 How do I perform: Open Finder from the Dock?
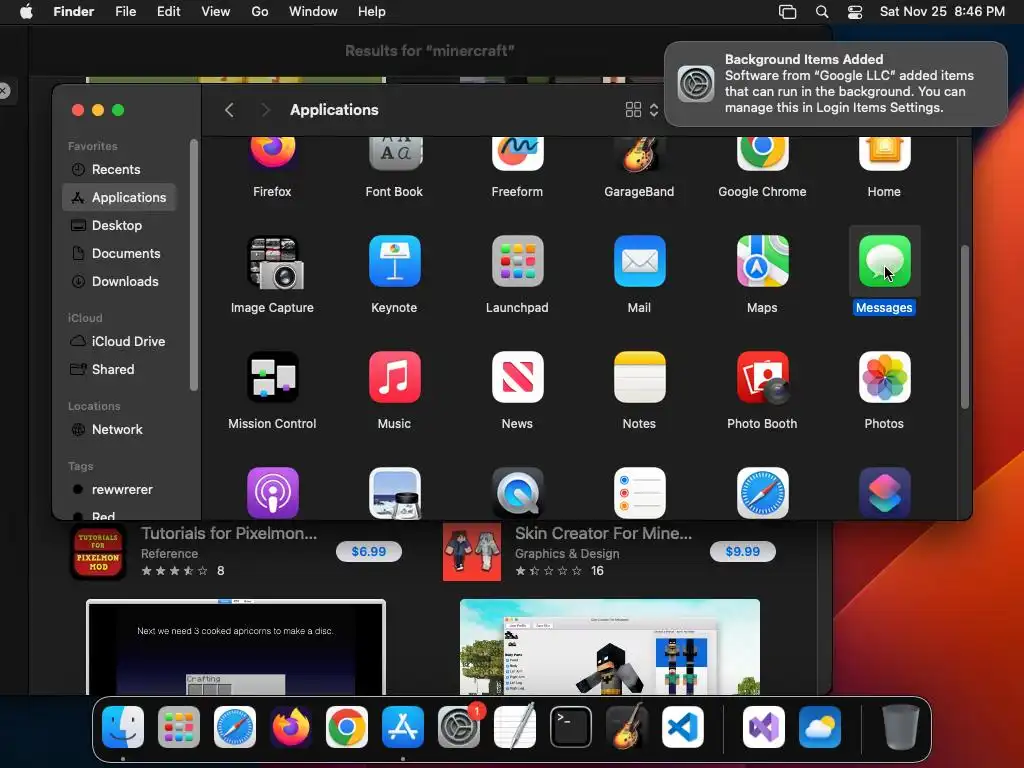123,727
